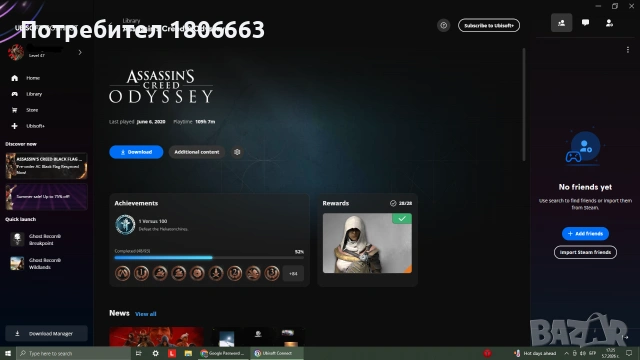640x360 pixels.
Task: Open File Explorer on the taskbar
Action: (188, 353)
